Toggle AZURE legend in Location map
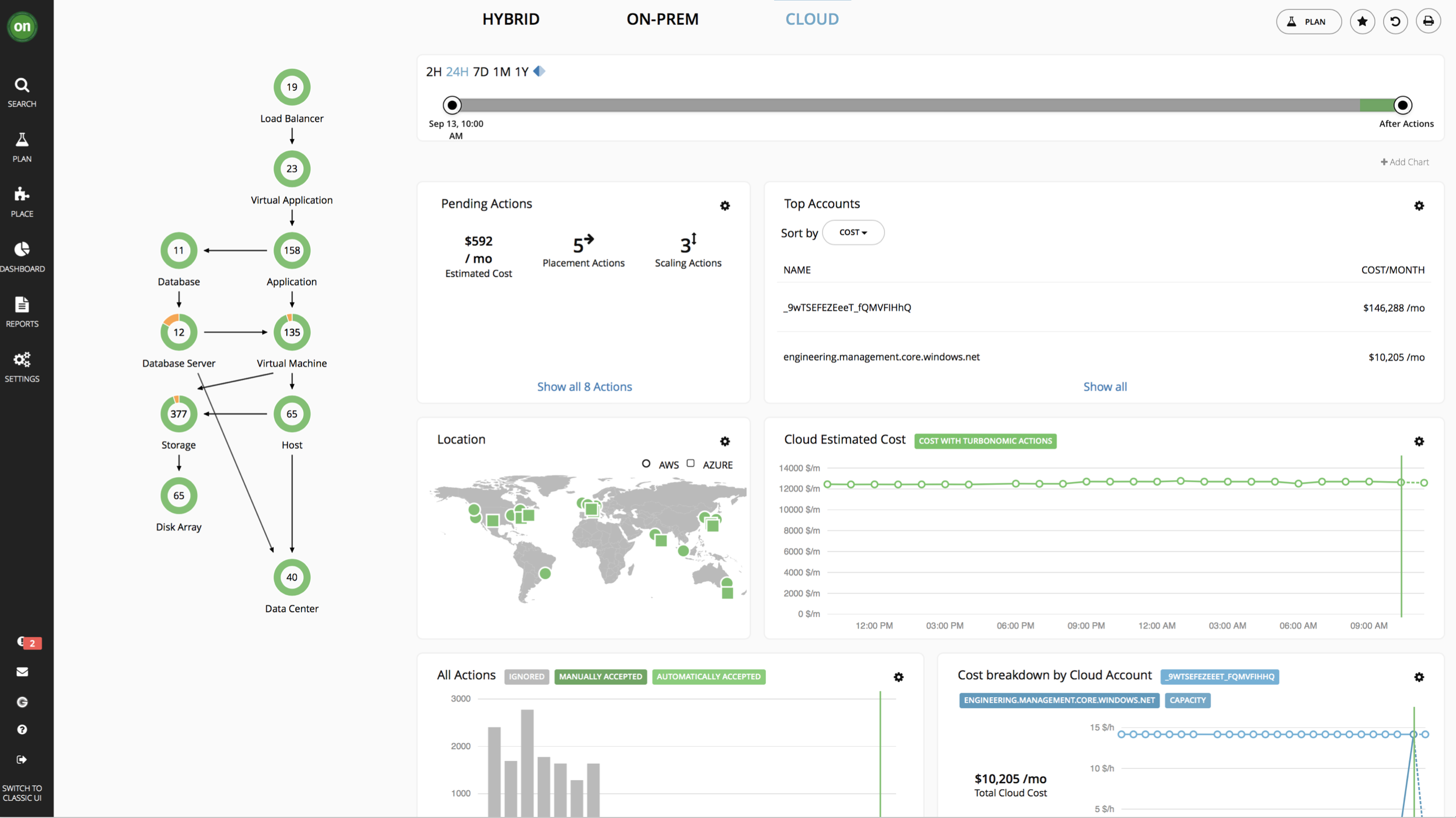 (709, 464)
